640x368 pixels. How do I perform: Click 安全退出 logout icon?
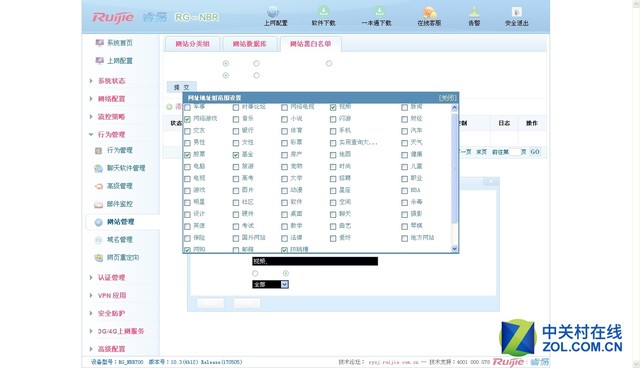click(x=516, y=16)
